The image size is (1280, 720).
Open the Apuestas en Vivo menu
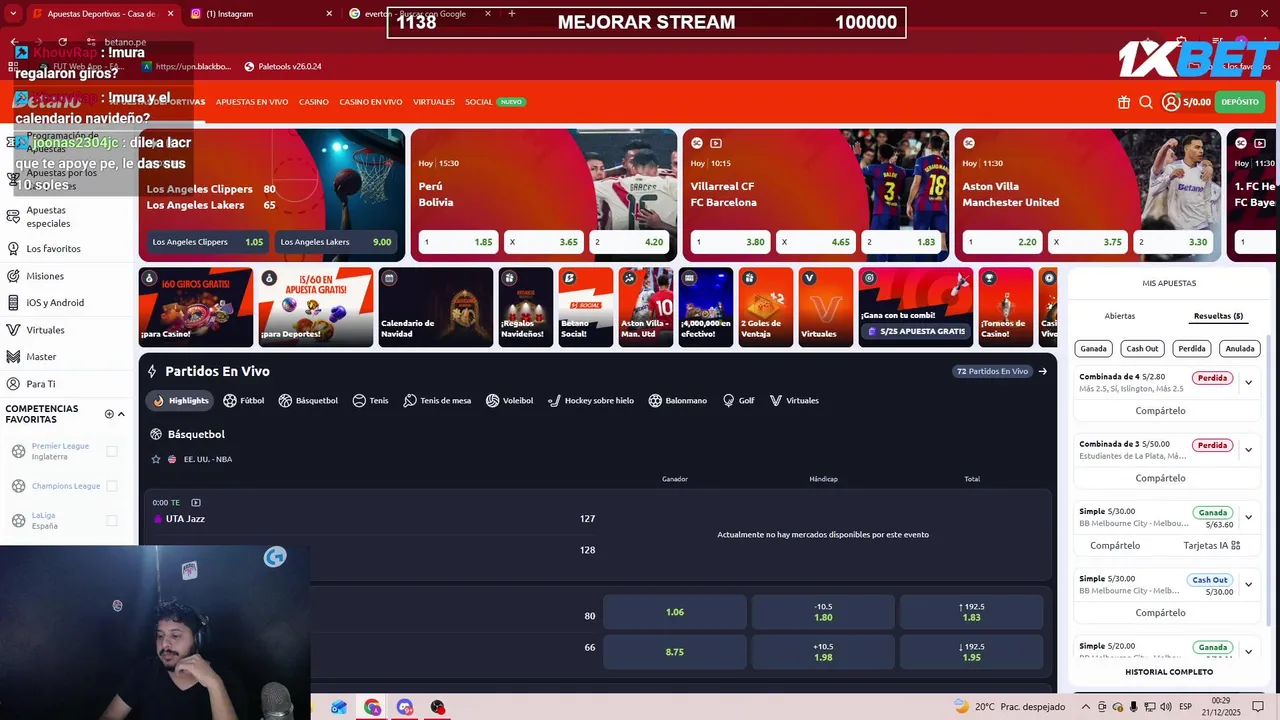click(252, 102)
